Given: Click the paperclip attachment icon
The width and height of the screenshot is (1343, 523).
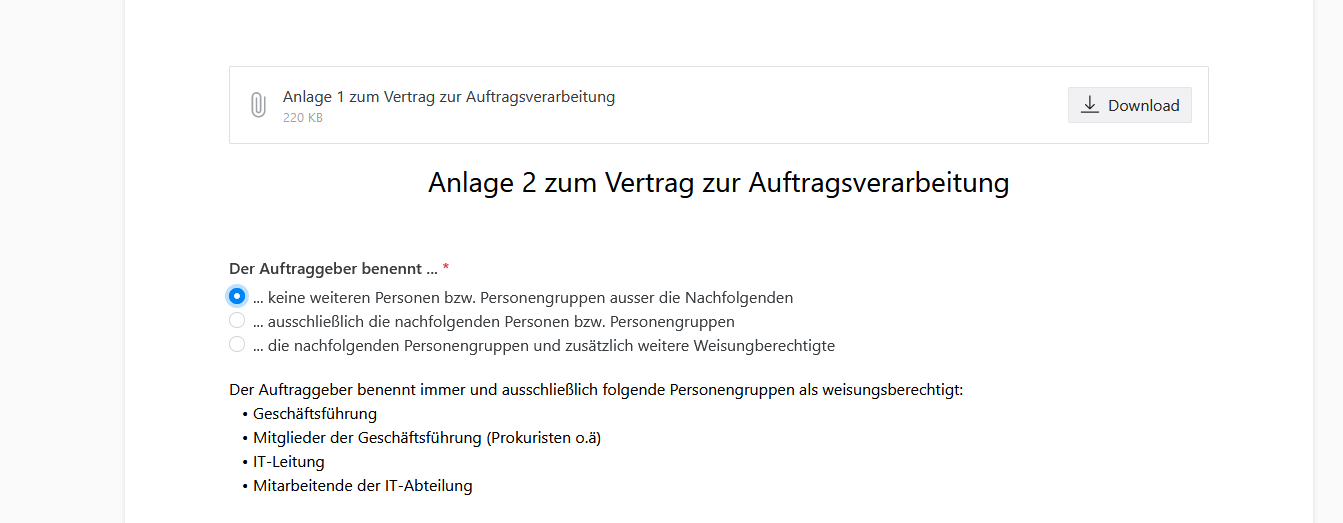Looking at the screenshot, I should click(258, 105).
